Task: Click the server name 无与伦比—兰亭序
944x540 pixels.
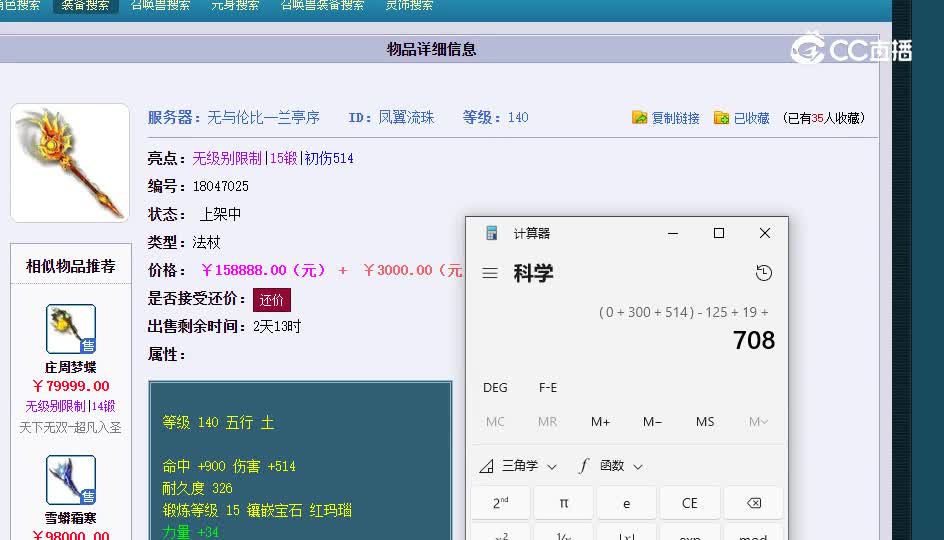Action: (x=264, y=117)
